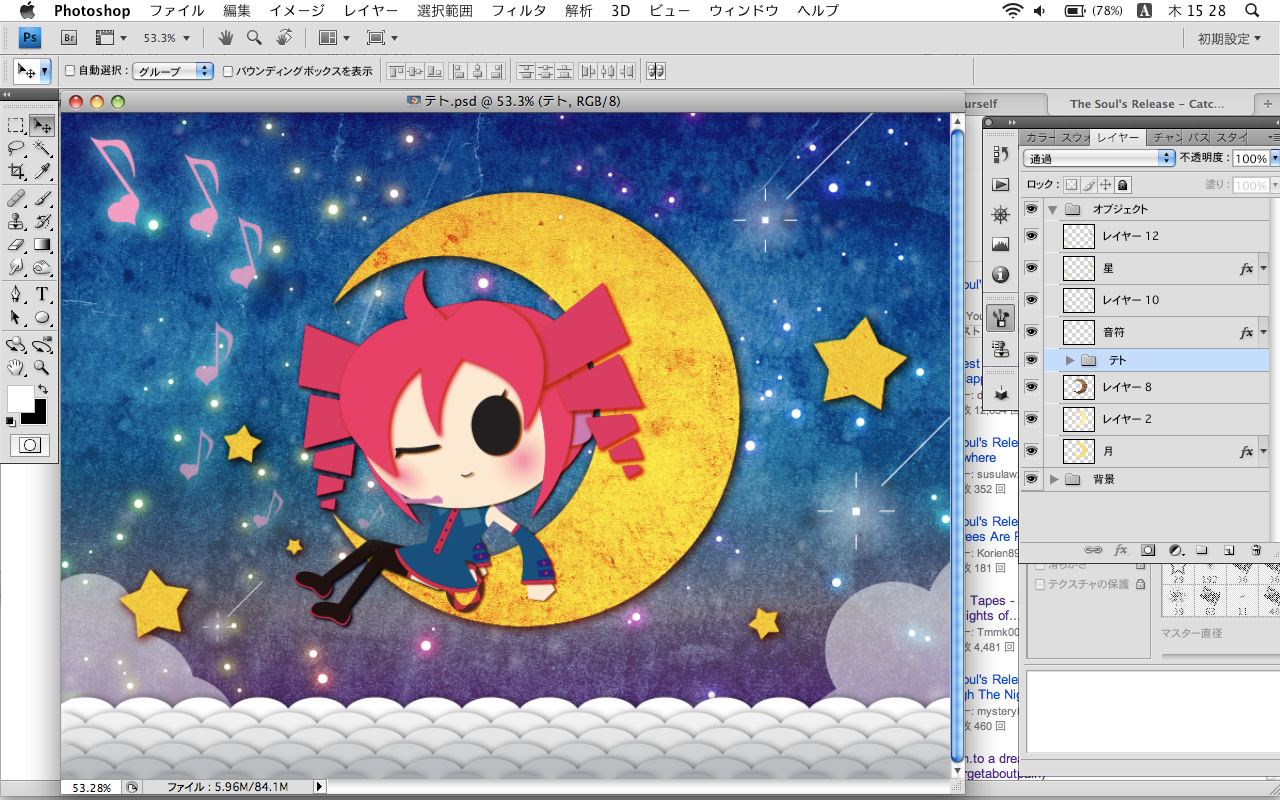Select the Eraser tool
Viewport: 1280px width, 800px height.
[16, 244]
